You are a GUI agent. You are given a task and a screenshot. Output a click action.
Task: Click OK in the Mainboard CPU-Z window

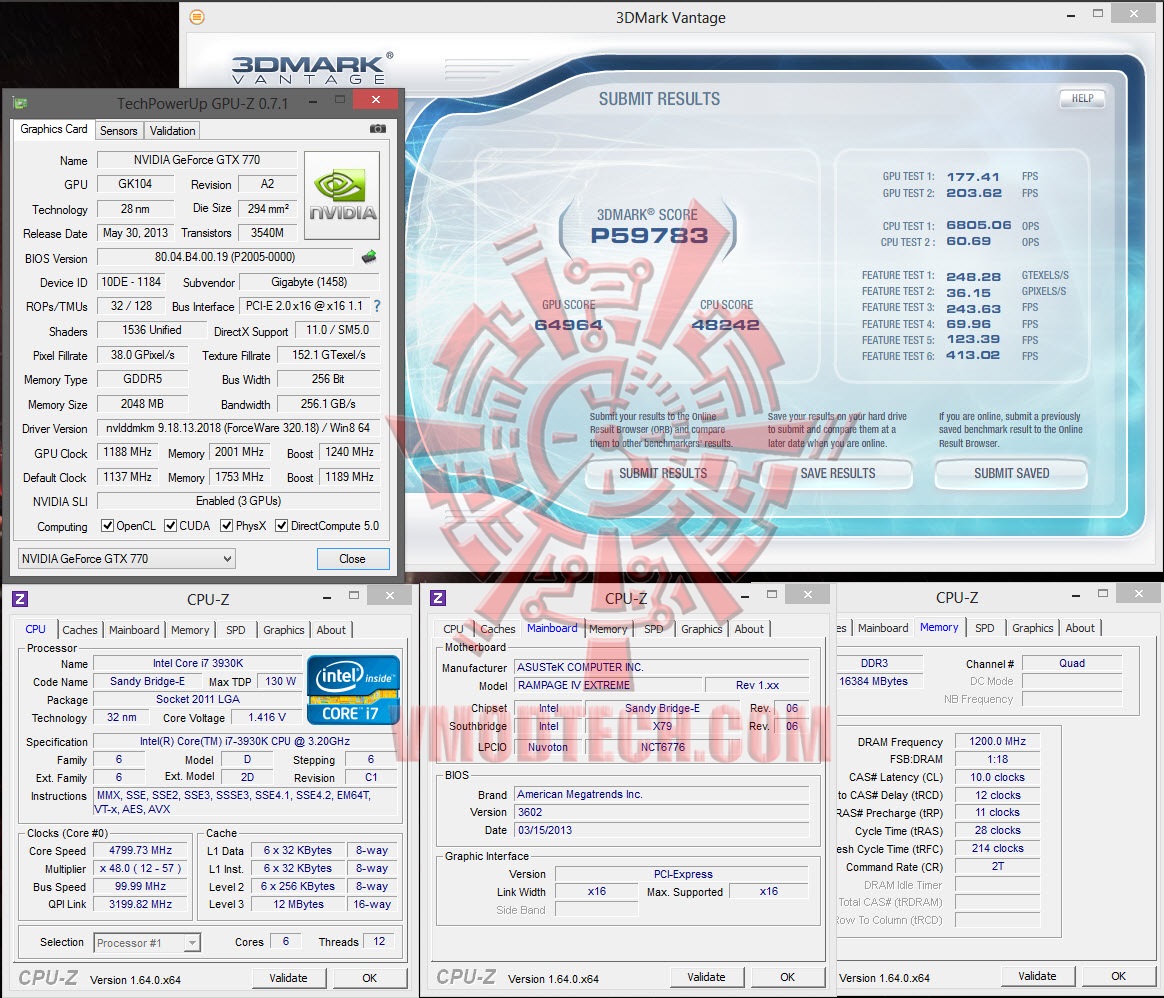pos(788,977)
